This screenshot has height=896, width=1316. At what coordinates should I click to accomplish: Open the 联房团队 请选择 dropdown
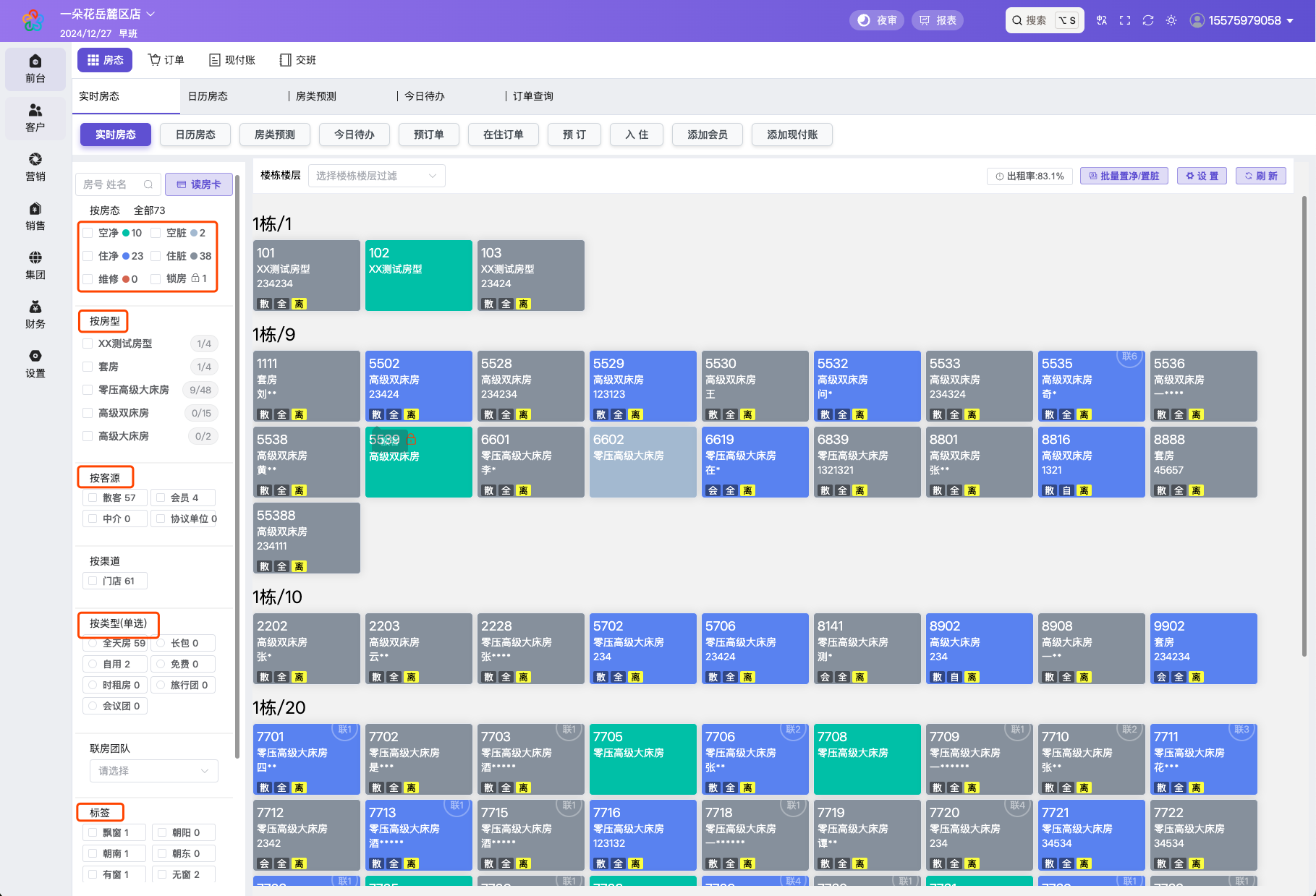(153, 771)
